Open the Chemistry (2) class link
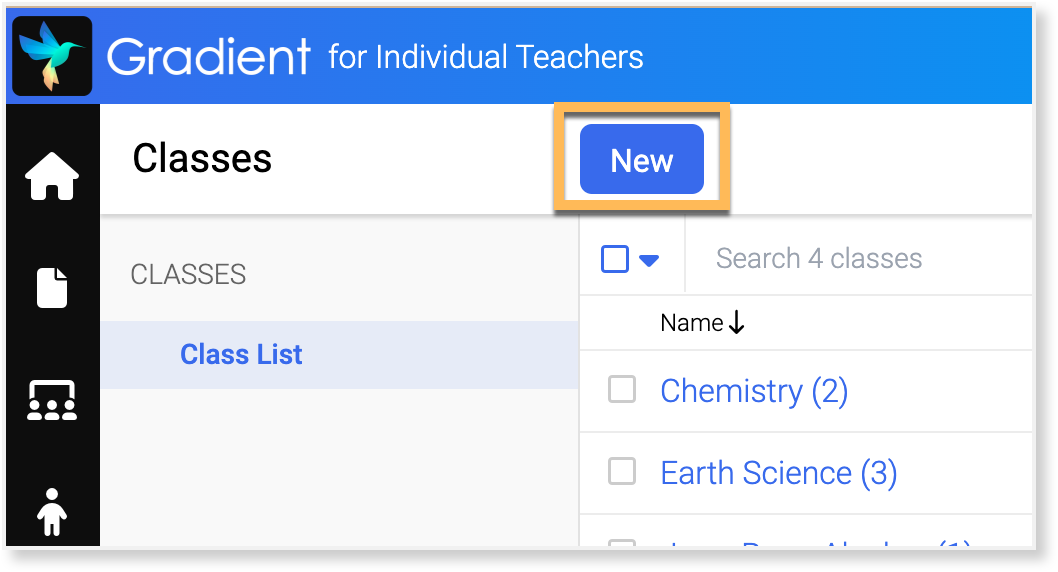Screen dimensions: 1058x572 754,391
